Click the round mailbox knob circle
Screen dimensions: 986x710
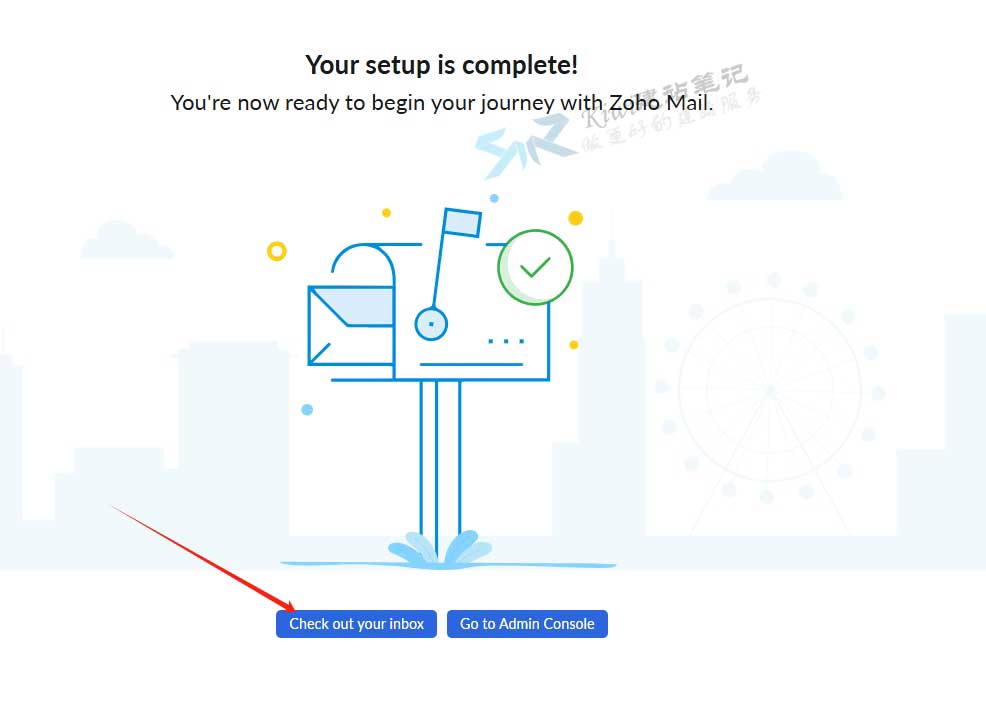(431, 324)
